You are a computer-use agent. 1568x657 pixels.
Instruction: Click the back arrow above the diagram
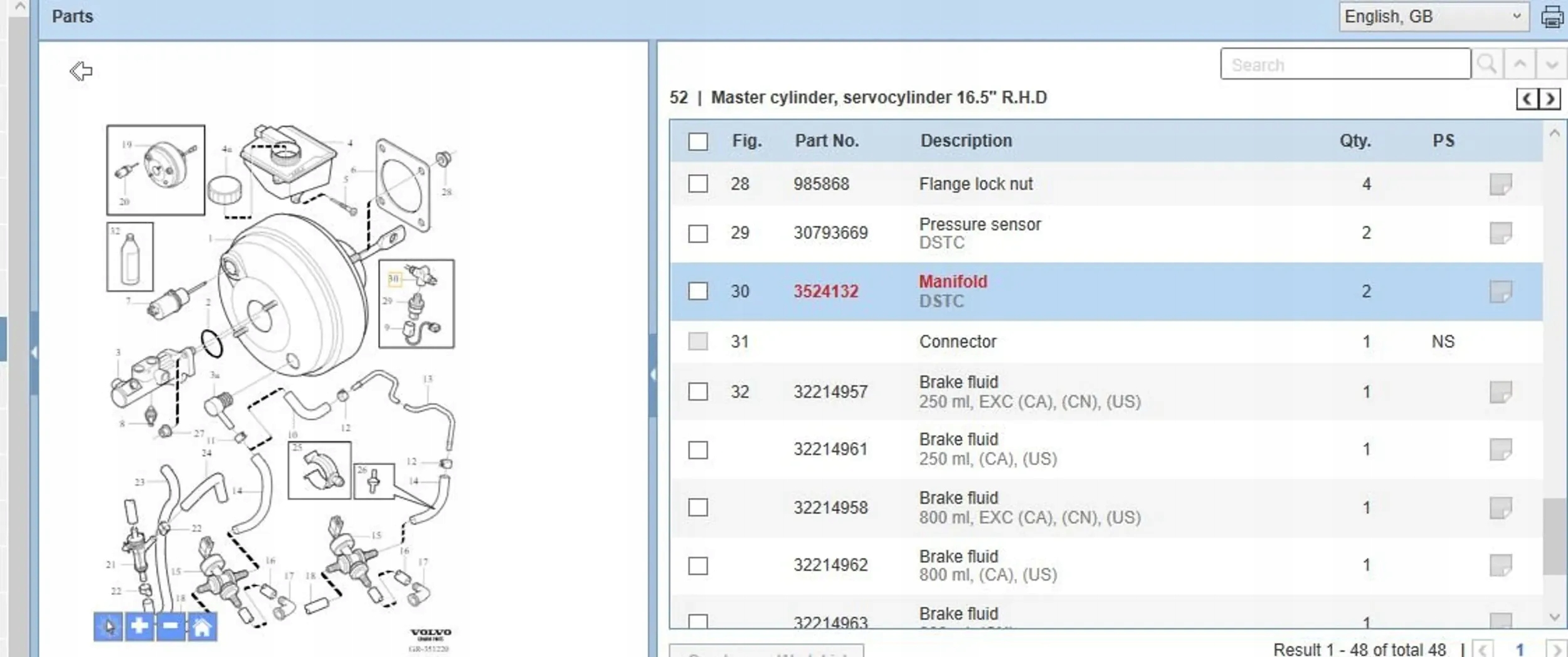(x=81, y=71)
